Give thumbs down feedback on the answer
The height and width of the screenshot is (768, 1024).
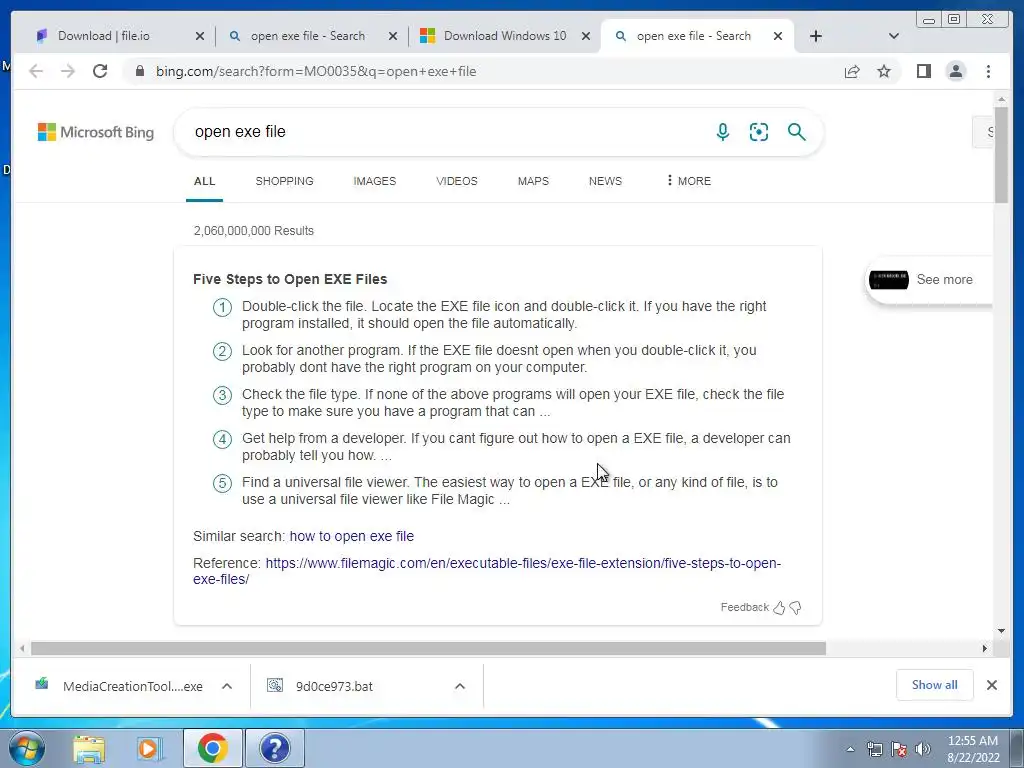pos(795,608)
